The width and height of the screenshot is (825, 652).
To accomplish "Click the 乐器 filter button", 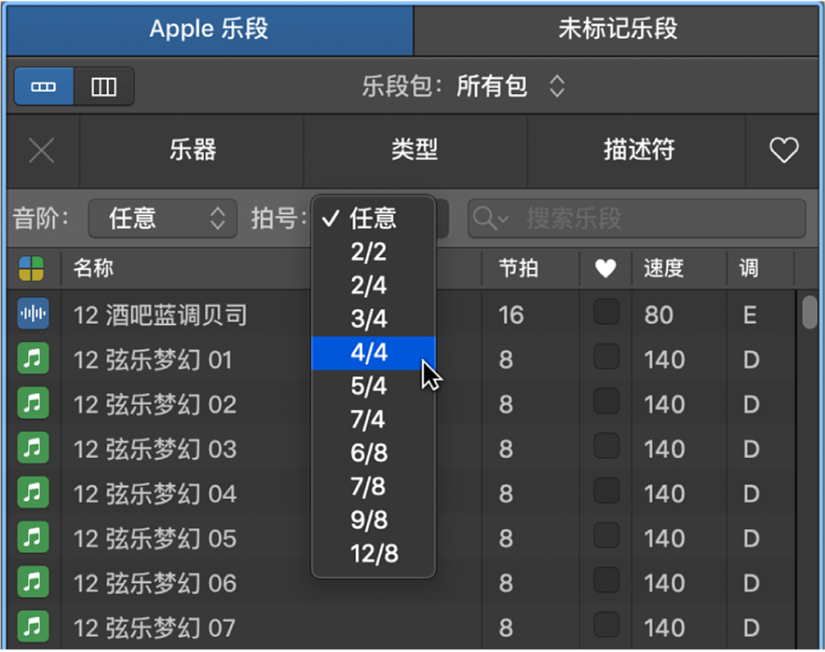I will pos(193,151).
